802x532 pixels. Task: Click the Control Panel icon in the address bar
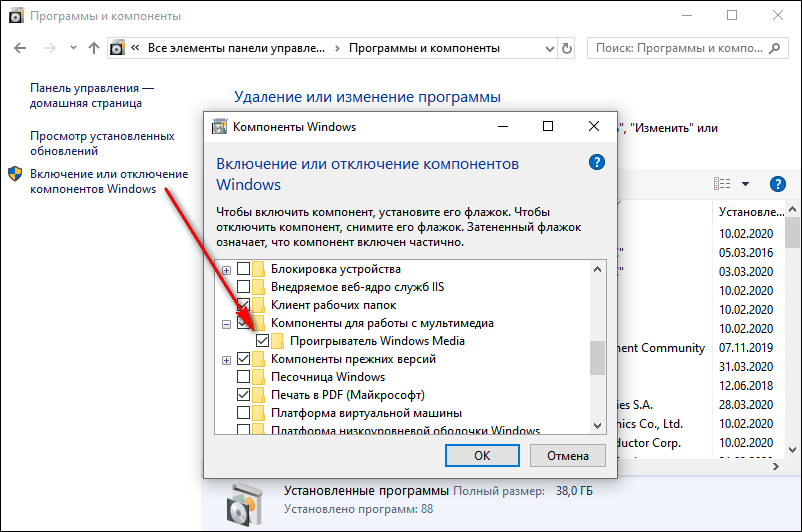tap(117, 48)
